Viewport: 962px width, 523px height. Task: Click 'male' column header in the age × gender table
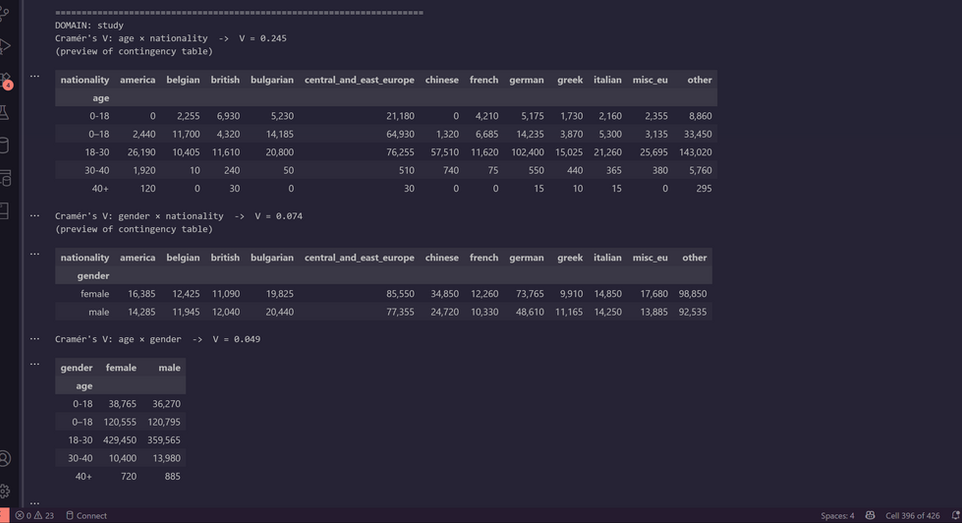[x=169, y=368]
